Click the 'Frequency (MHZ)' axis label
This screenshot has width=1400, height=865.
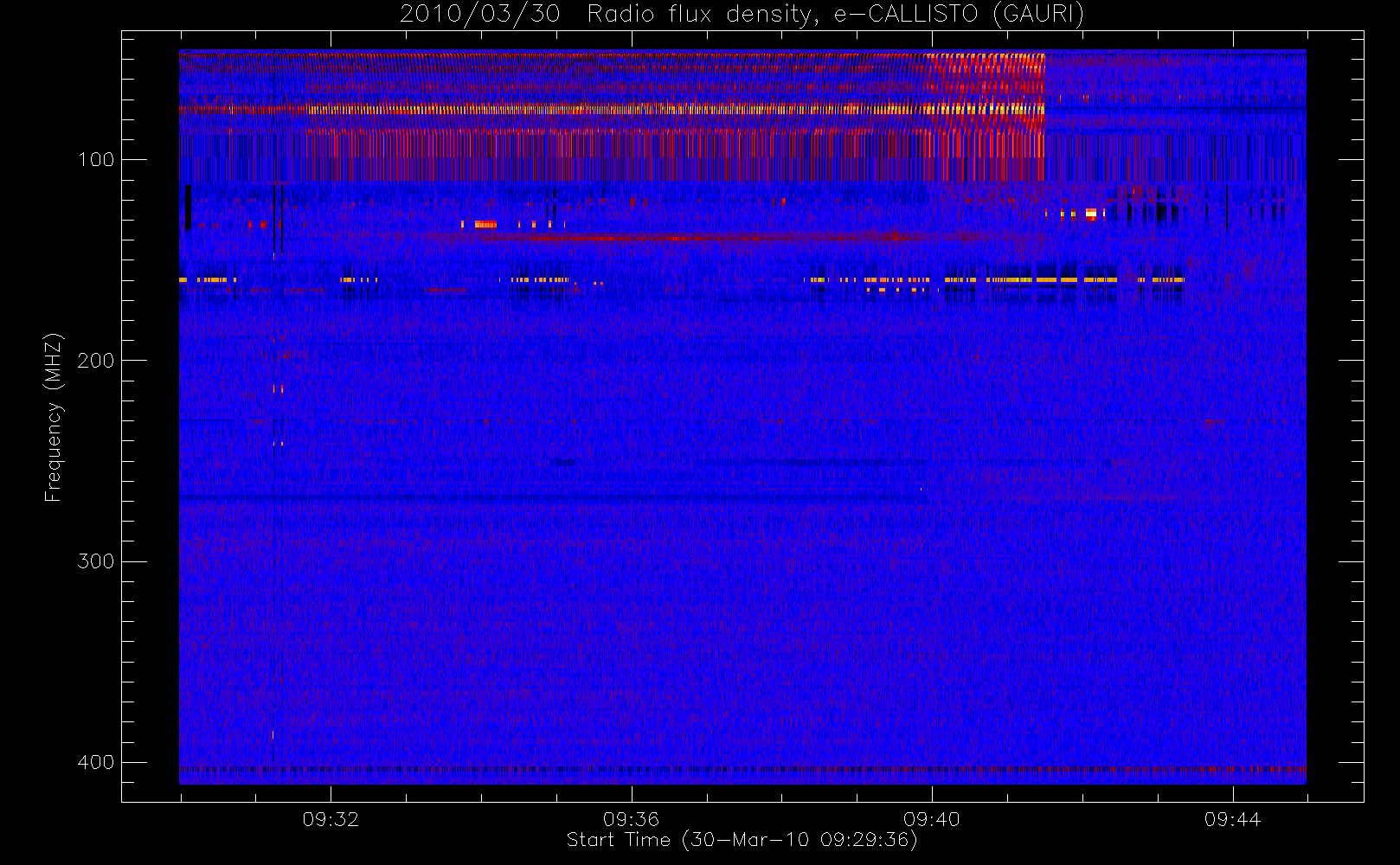[x=54, y=417]
